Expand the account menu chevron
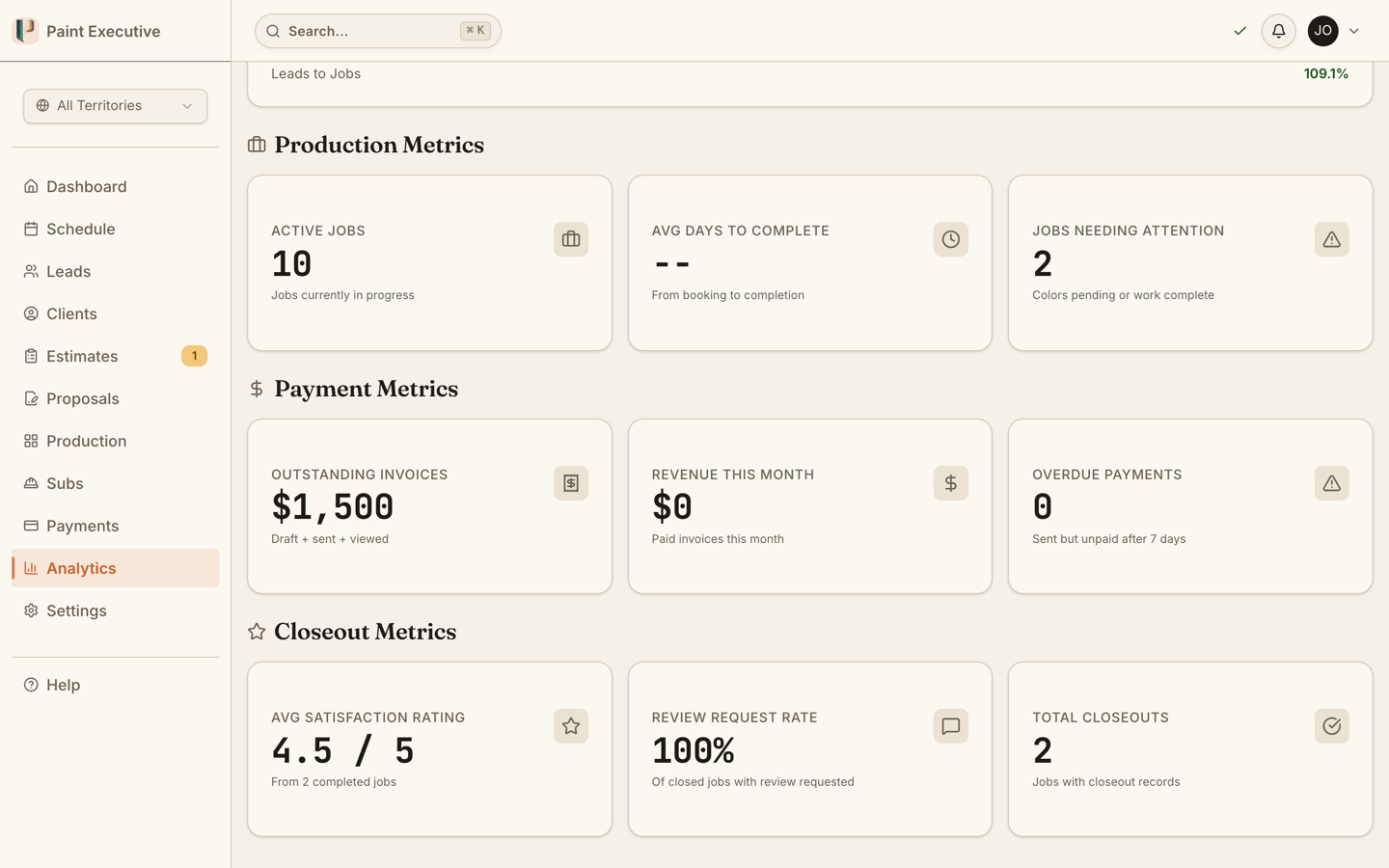The image size is (1389, 868). click(1354, 31)
